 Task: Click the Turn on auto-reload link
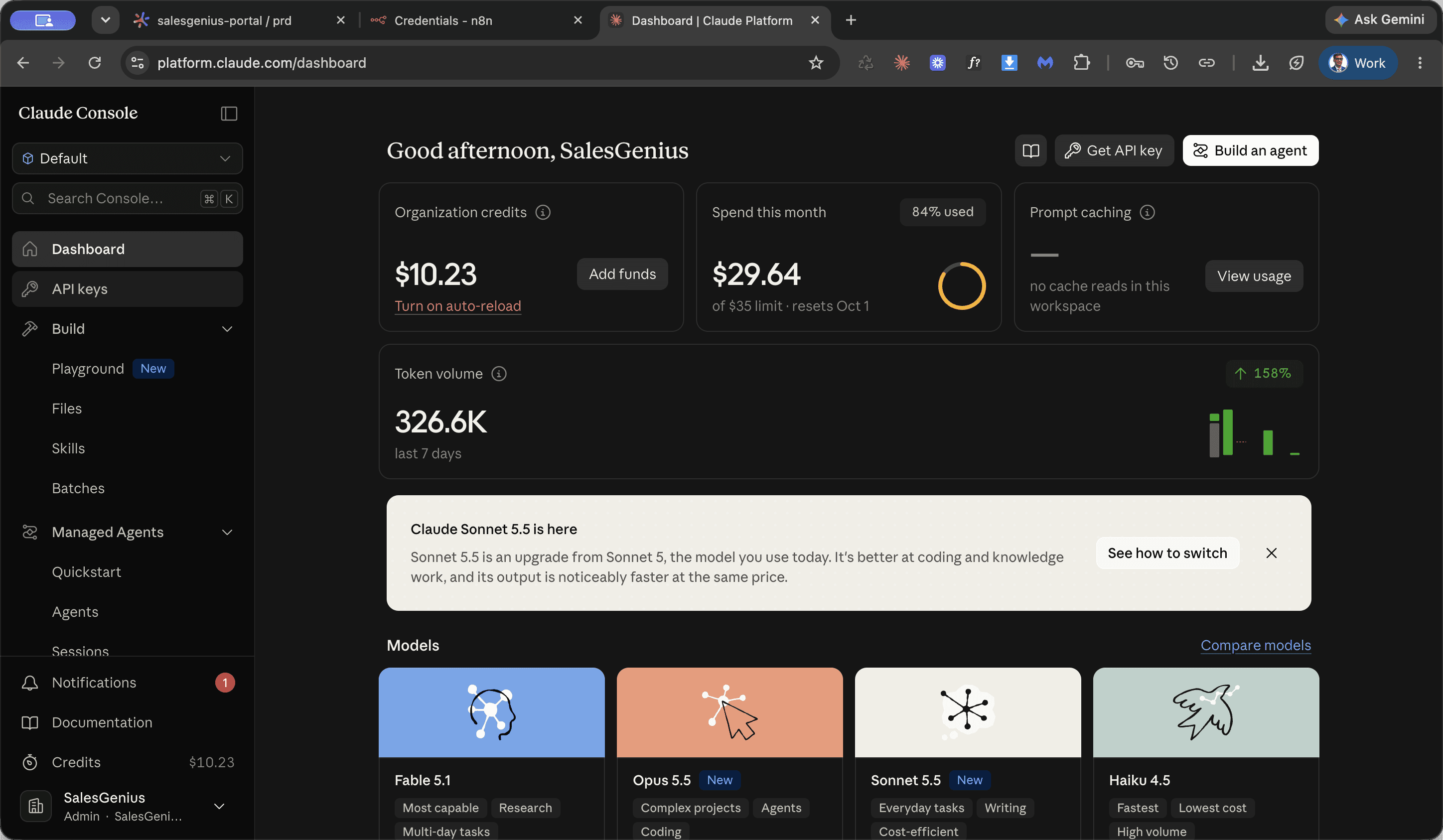point(457,306)
